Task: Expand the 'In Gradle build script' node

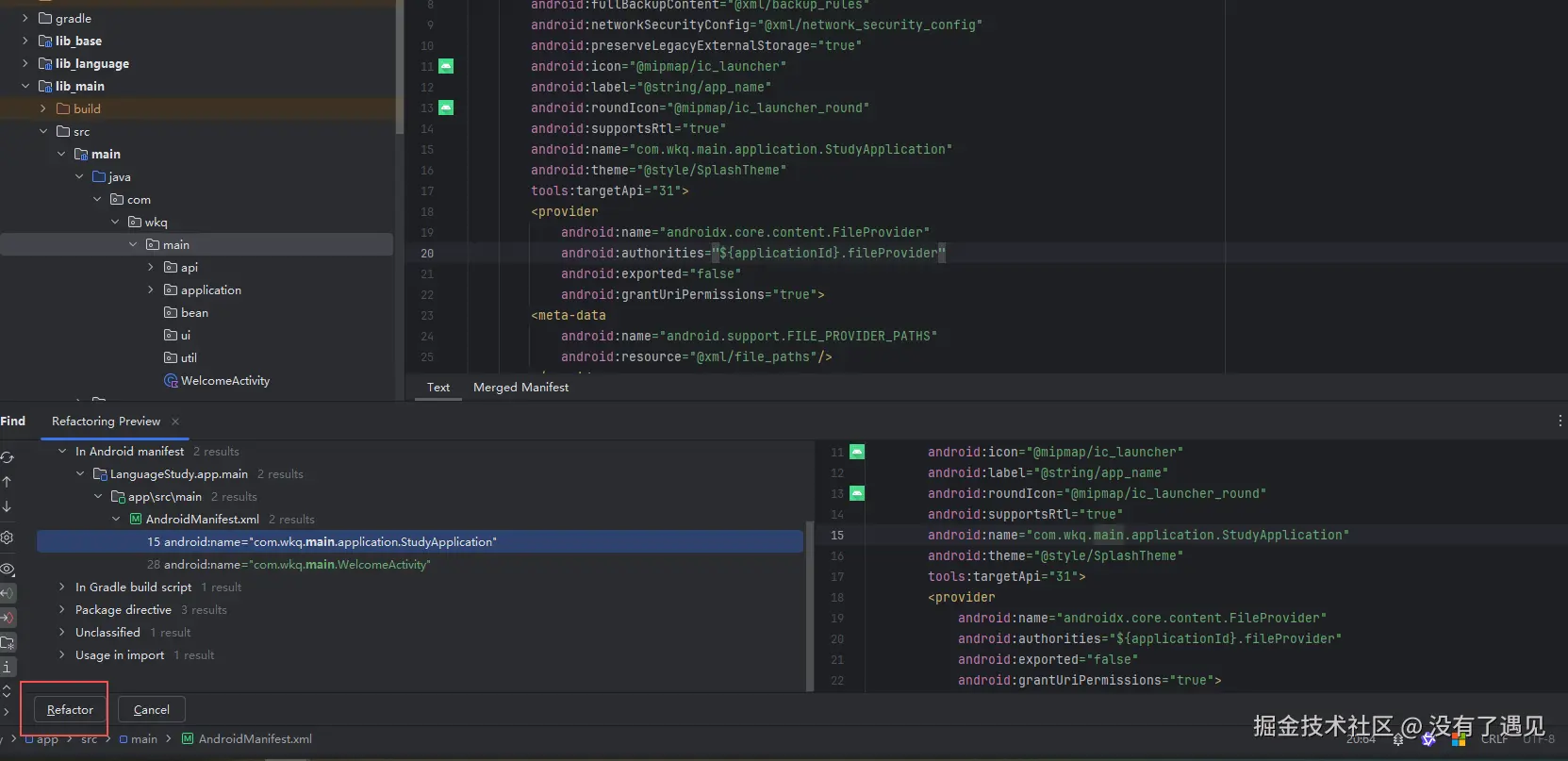Action: pyautogui.click(x=62, y=587)
